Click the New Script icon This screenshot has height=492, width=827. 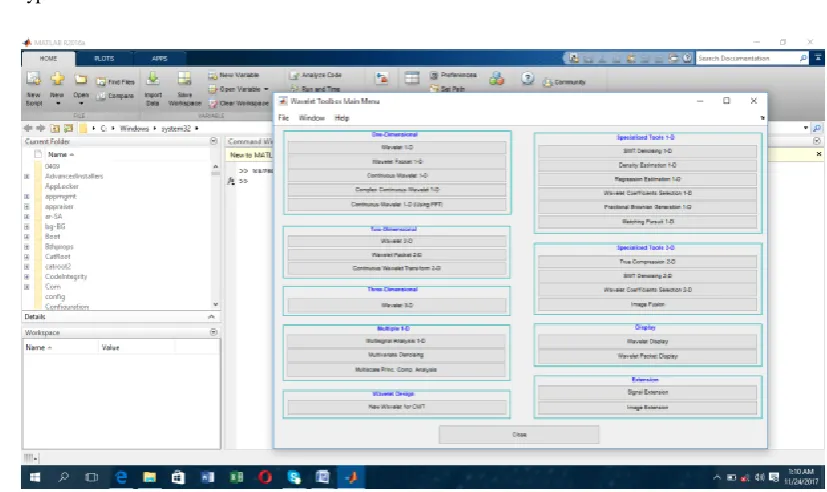coord(33,79)
